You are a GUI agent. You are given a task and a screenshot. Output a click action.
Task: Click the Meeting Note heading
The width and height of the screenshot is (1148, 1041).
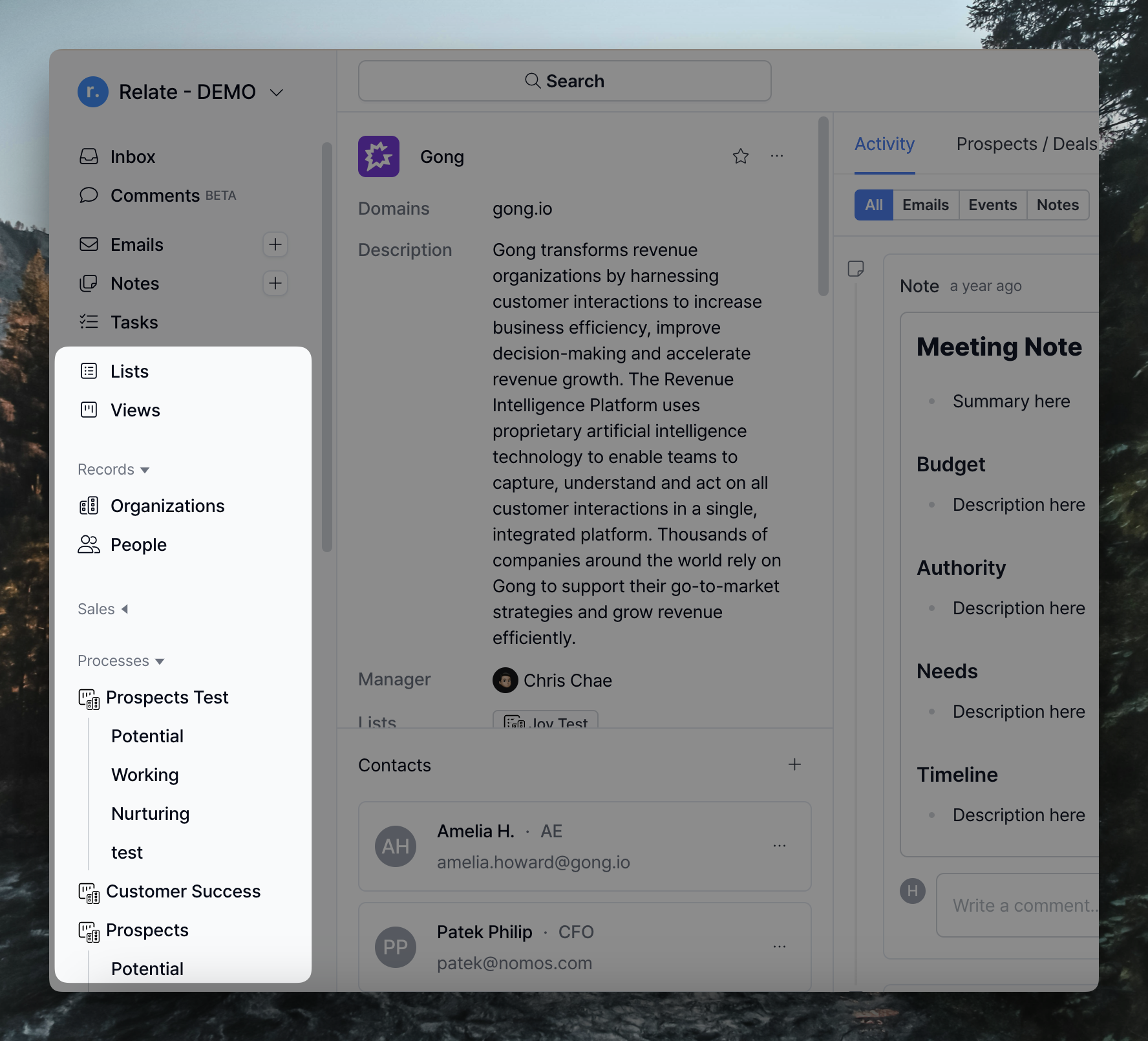click(999, 347)
